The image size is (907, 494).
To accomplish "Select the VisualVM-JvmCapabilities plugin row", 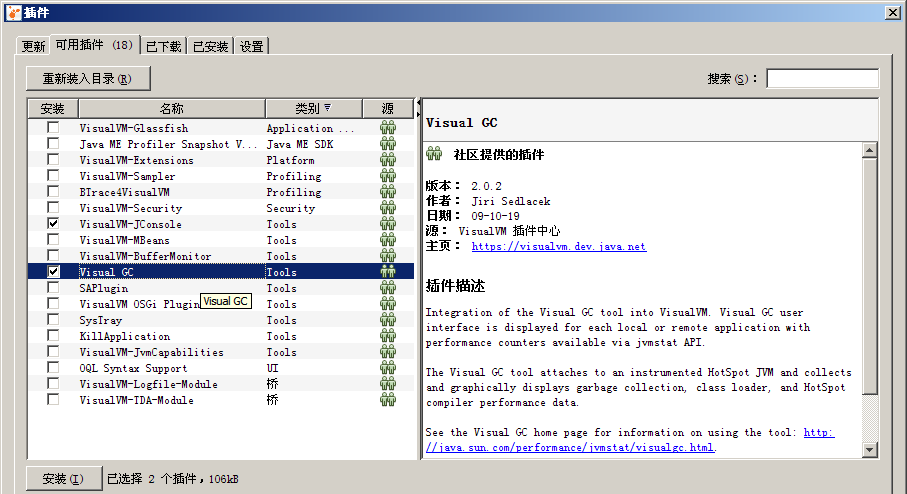I will (x=221, y=352).
